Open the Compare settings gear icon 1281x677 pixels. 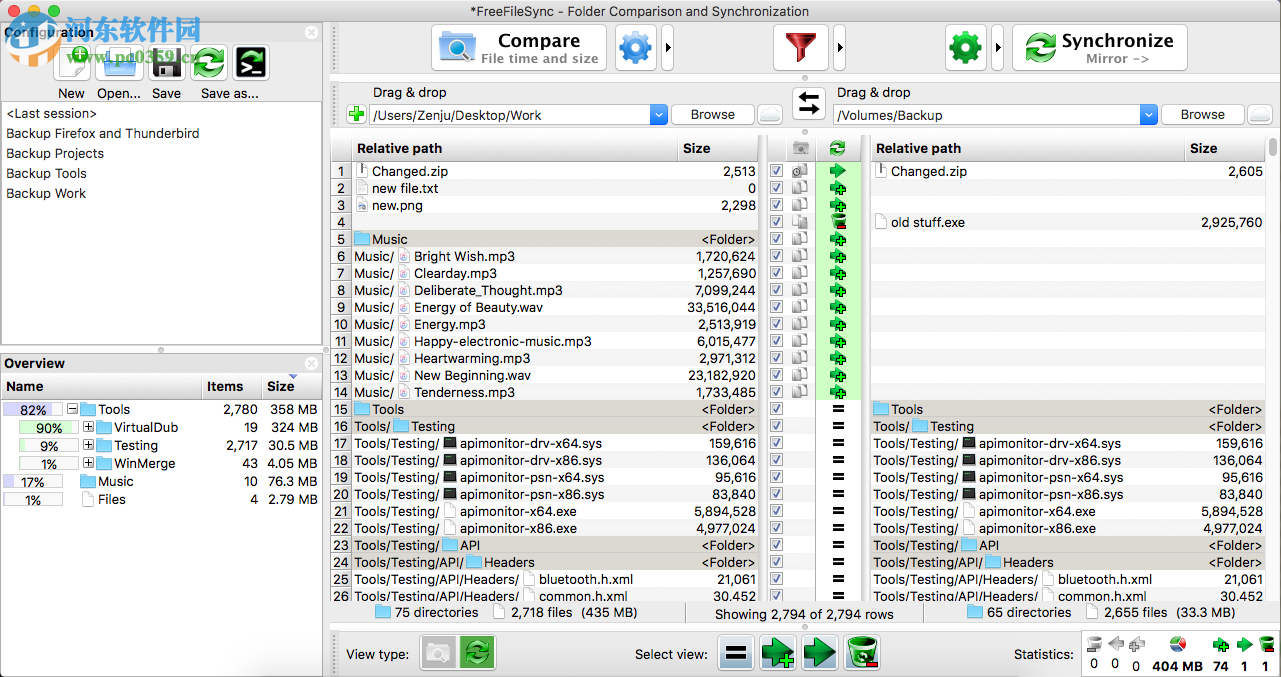635,47
